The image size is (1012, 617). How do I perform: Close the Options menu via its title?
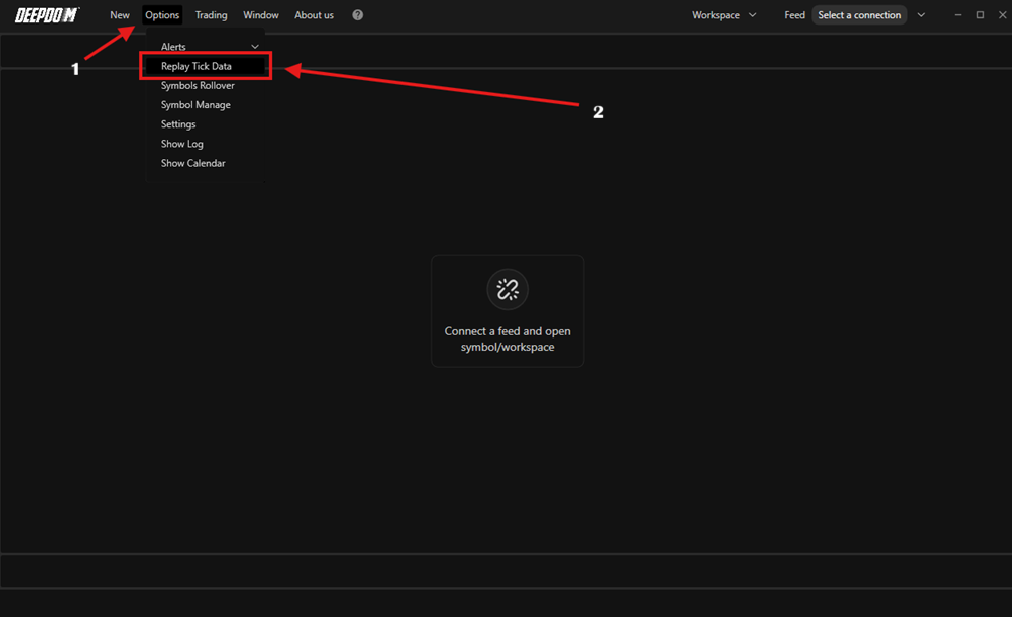tap(162, 15)
